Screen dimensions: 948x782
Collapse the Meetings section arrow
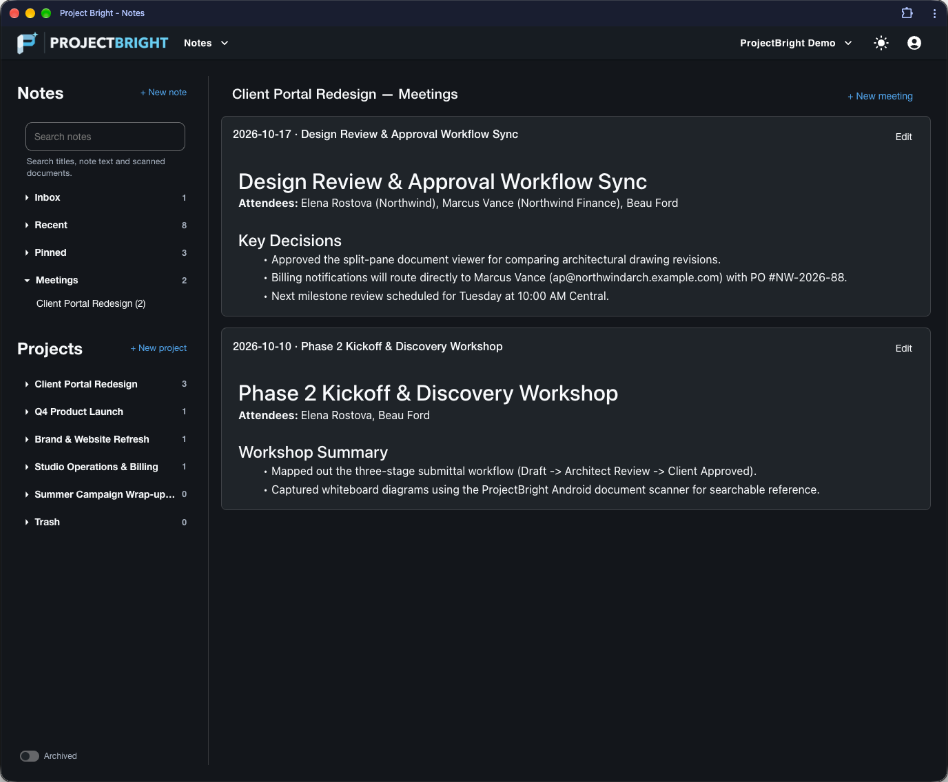pos(27,280)
